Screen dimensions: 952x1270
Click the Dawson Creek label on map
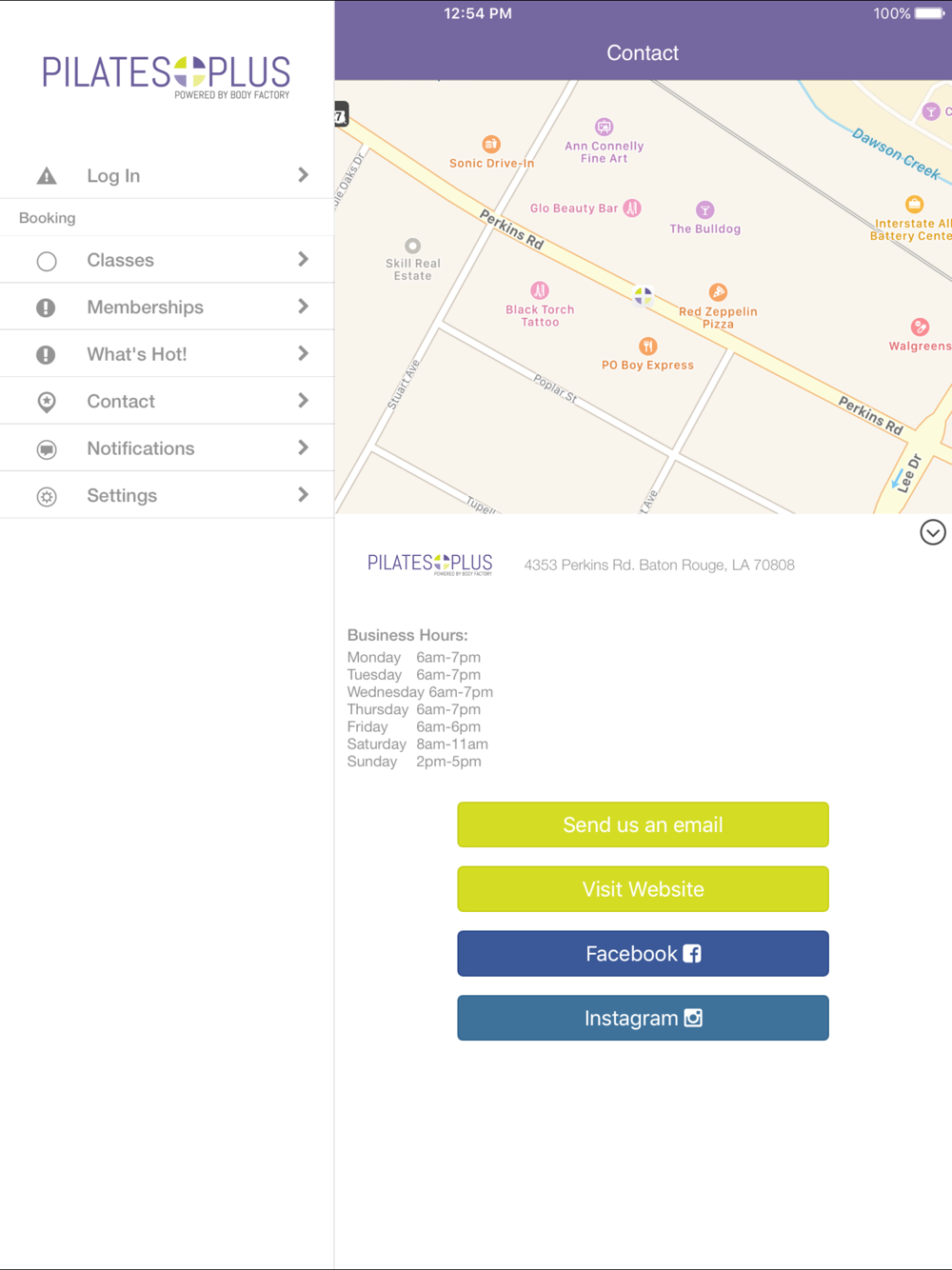click(x=896, y=153)
